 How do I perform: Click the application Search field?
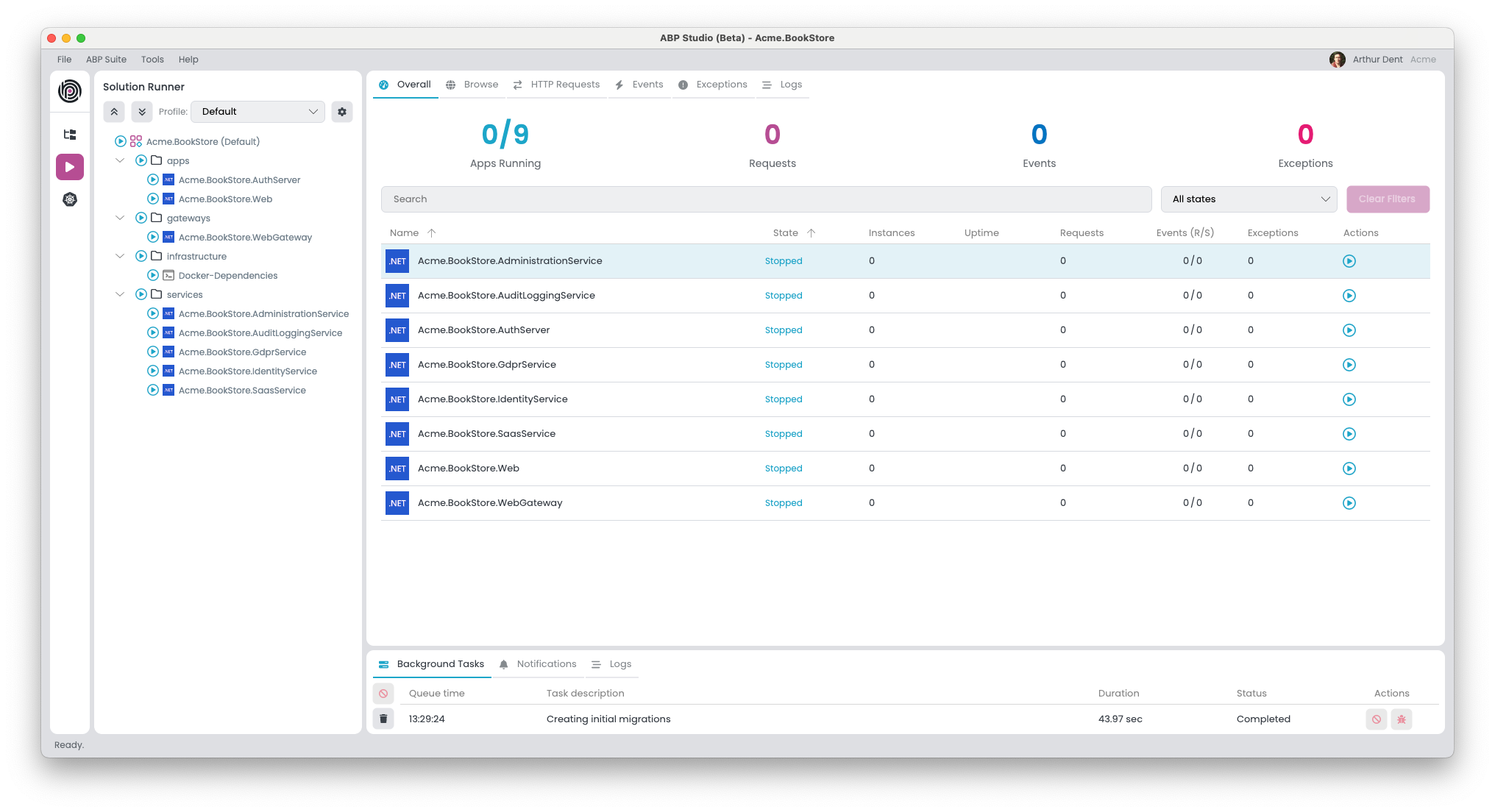pyautogui.click(x=765, y=199)
